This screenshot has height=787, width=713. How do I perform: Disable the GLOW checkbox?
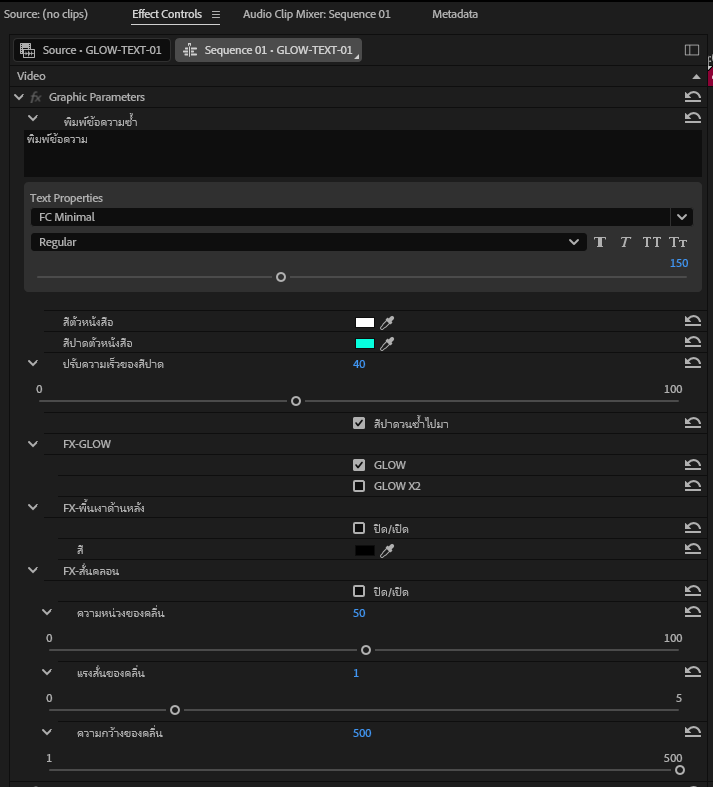[359, 465]
